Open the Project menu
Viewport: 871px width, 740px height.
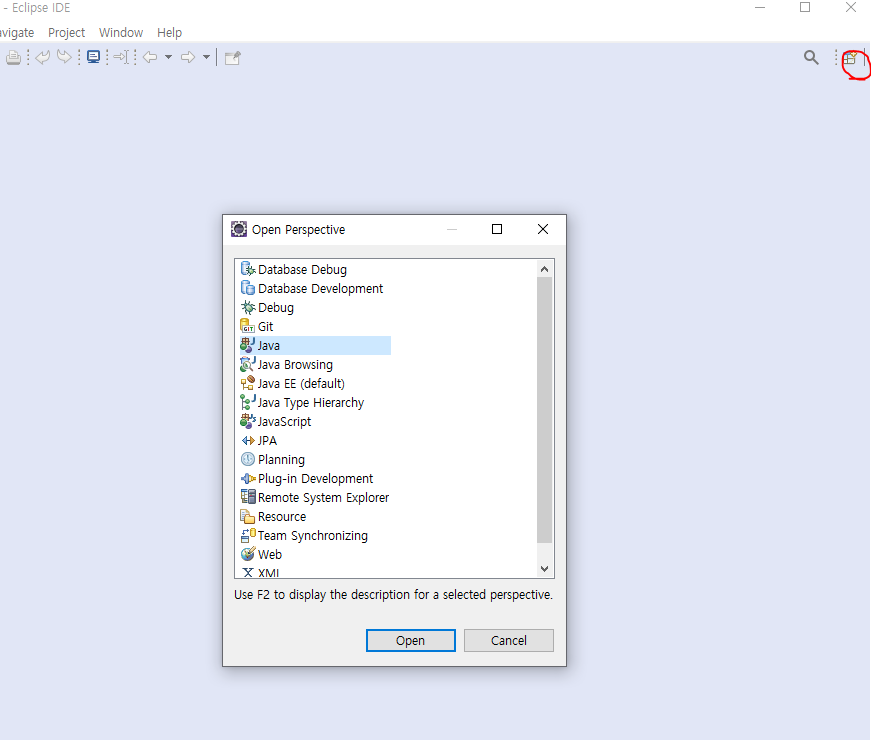click(67, 33)
